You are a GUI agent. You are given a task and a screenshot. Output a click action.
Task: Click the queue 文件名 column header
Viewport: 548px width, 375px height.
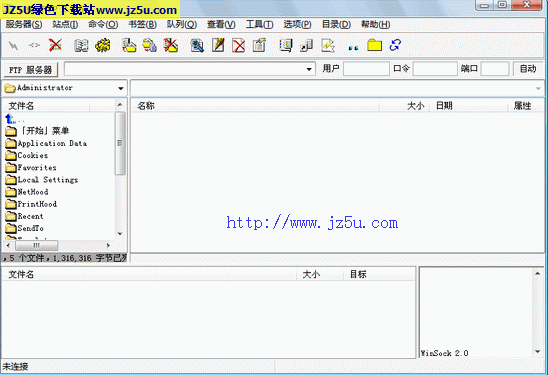tap(150, 274)
